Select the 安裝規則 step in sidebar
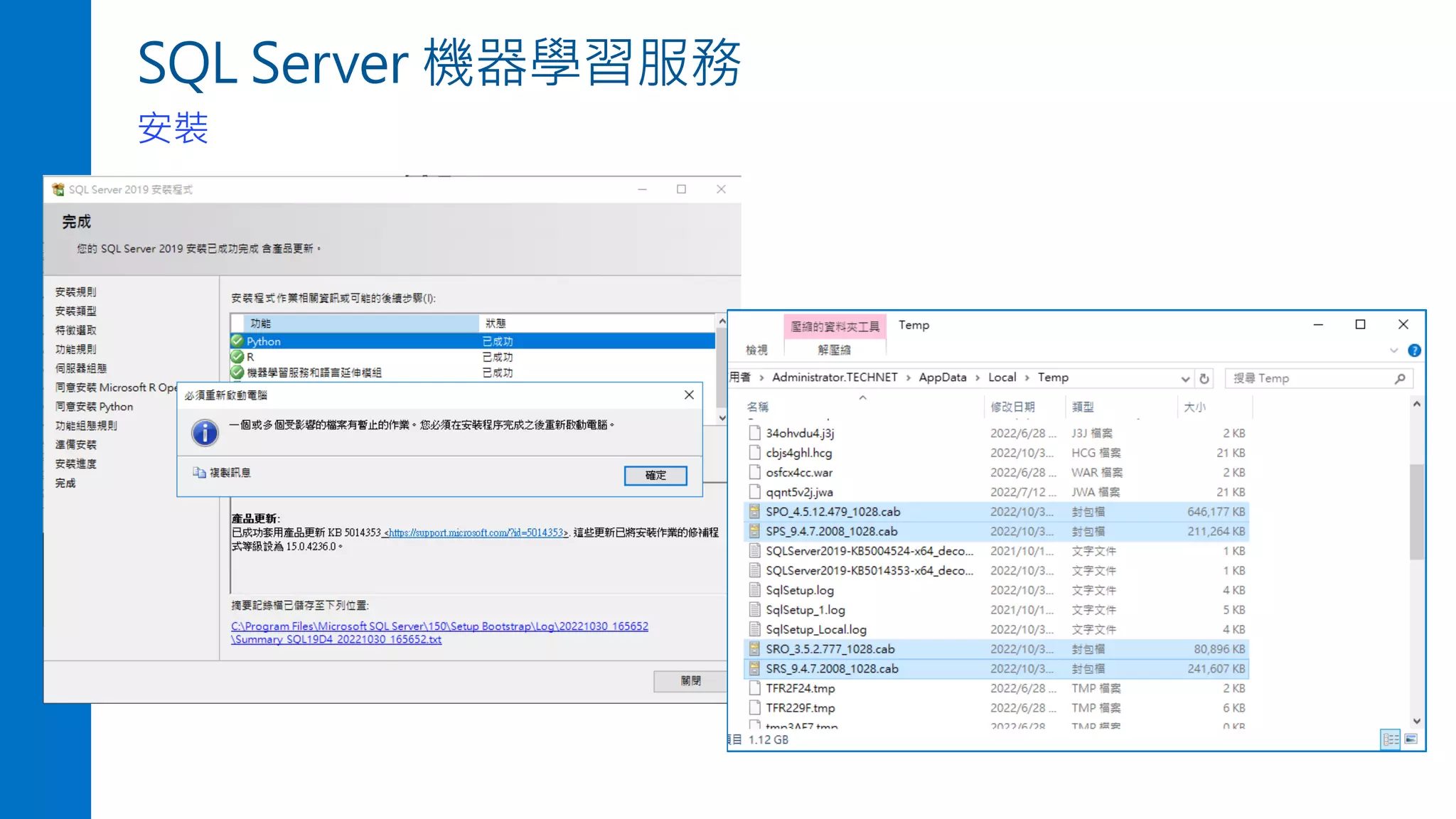 coord(75,292)
